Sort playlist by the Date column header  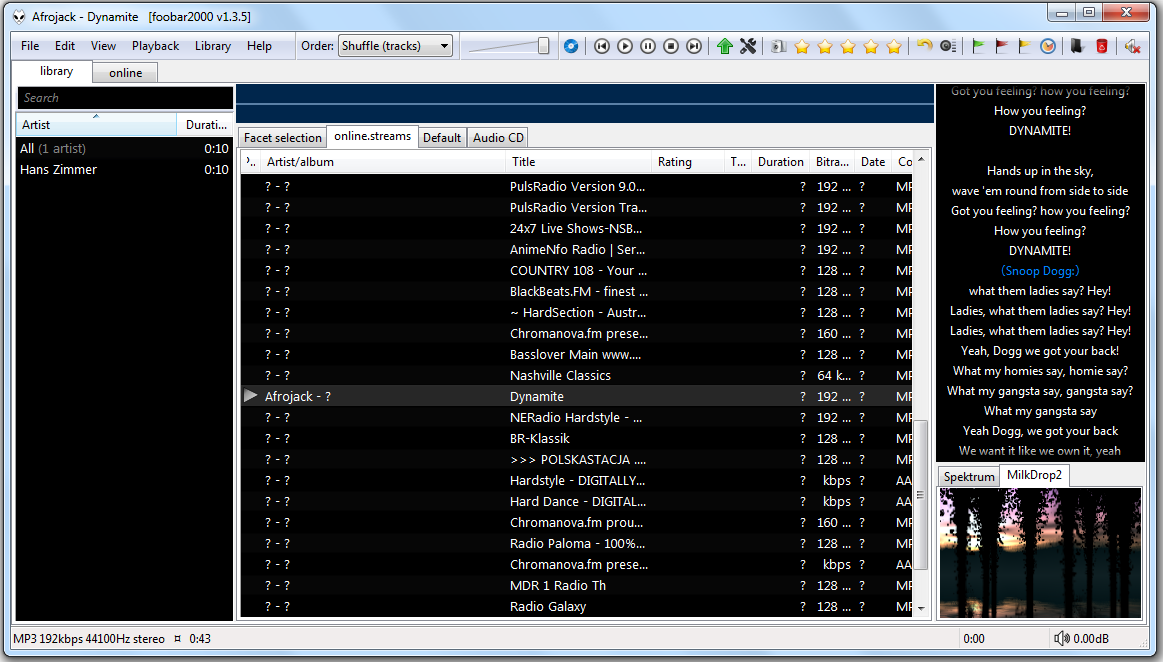pos(873,162)
